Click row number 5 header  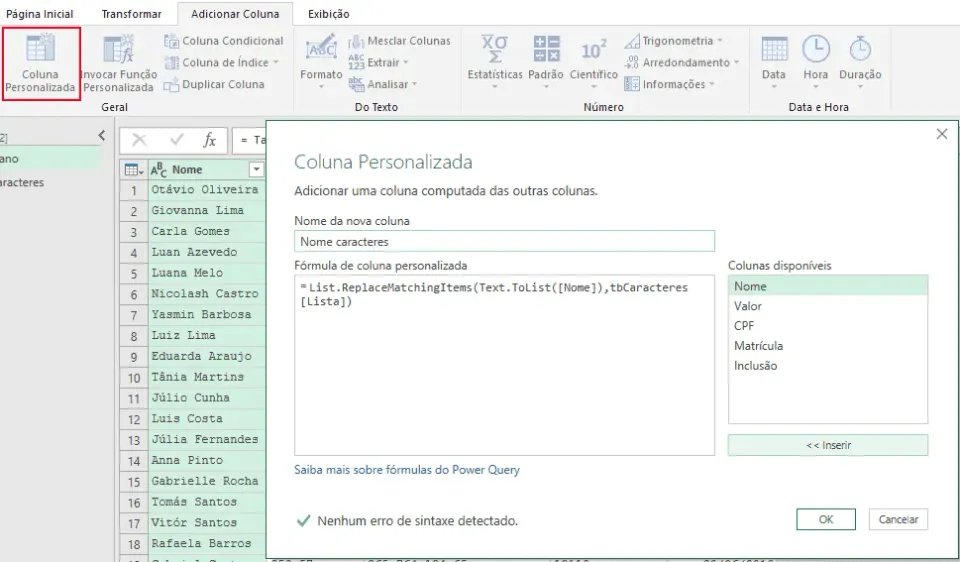click(133, 273)
